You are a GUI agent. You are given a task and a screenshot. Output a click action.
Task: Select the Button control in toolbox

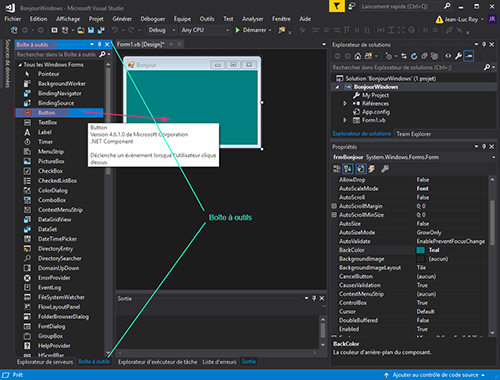[46, 113]
